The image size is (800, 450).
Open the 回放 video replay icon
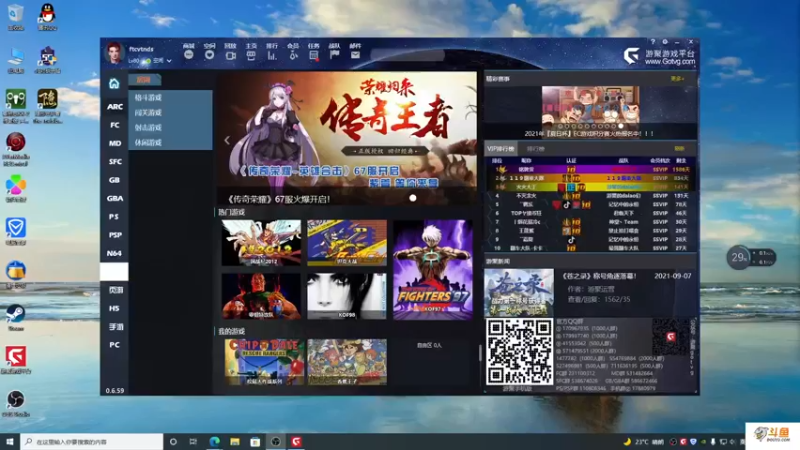click(x=230, y=55)
